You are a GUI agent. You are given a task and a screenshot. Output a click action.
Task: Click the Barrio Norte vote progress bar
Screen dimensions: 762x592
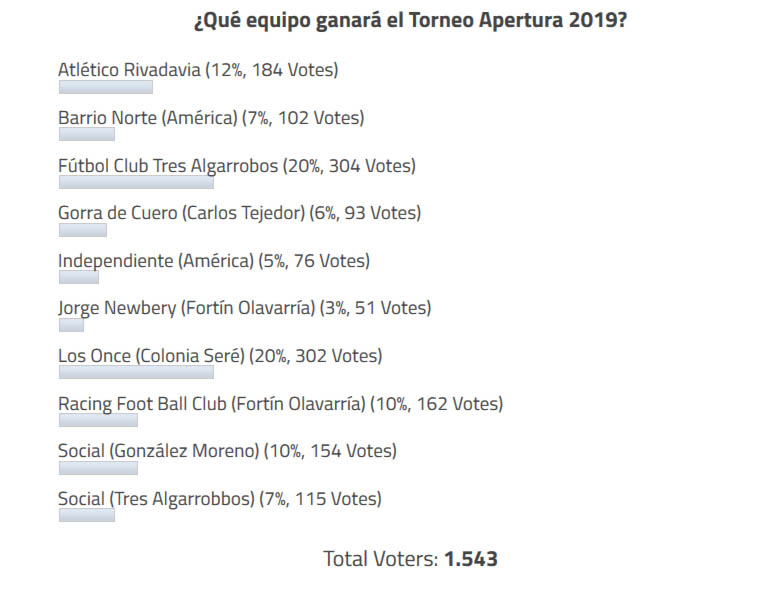(86, 135)
